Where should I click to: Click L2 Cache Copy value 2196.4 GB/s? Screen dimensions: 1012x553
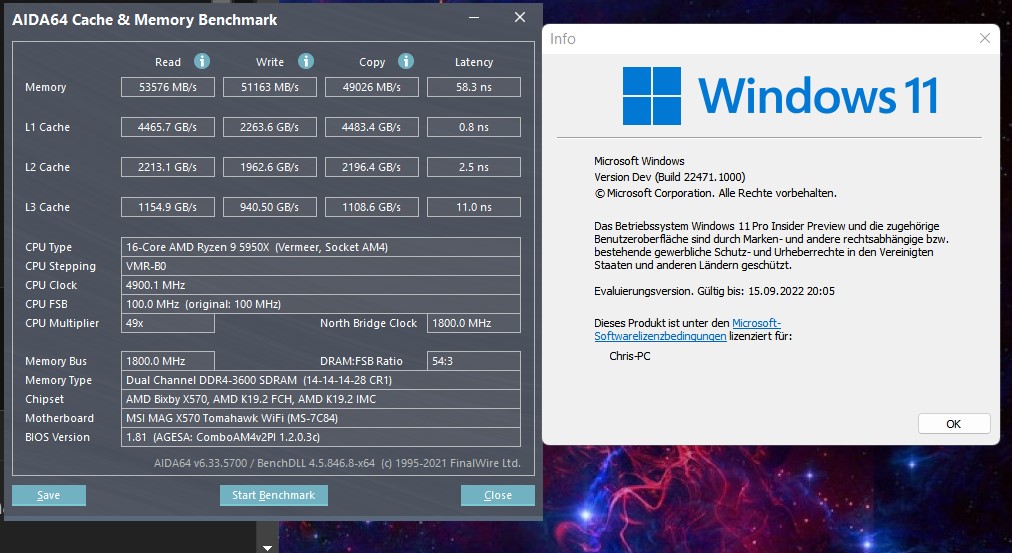[x=372, y=167]
